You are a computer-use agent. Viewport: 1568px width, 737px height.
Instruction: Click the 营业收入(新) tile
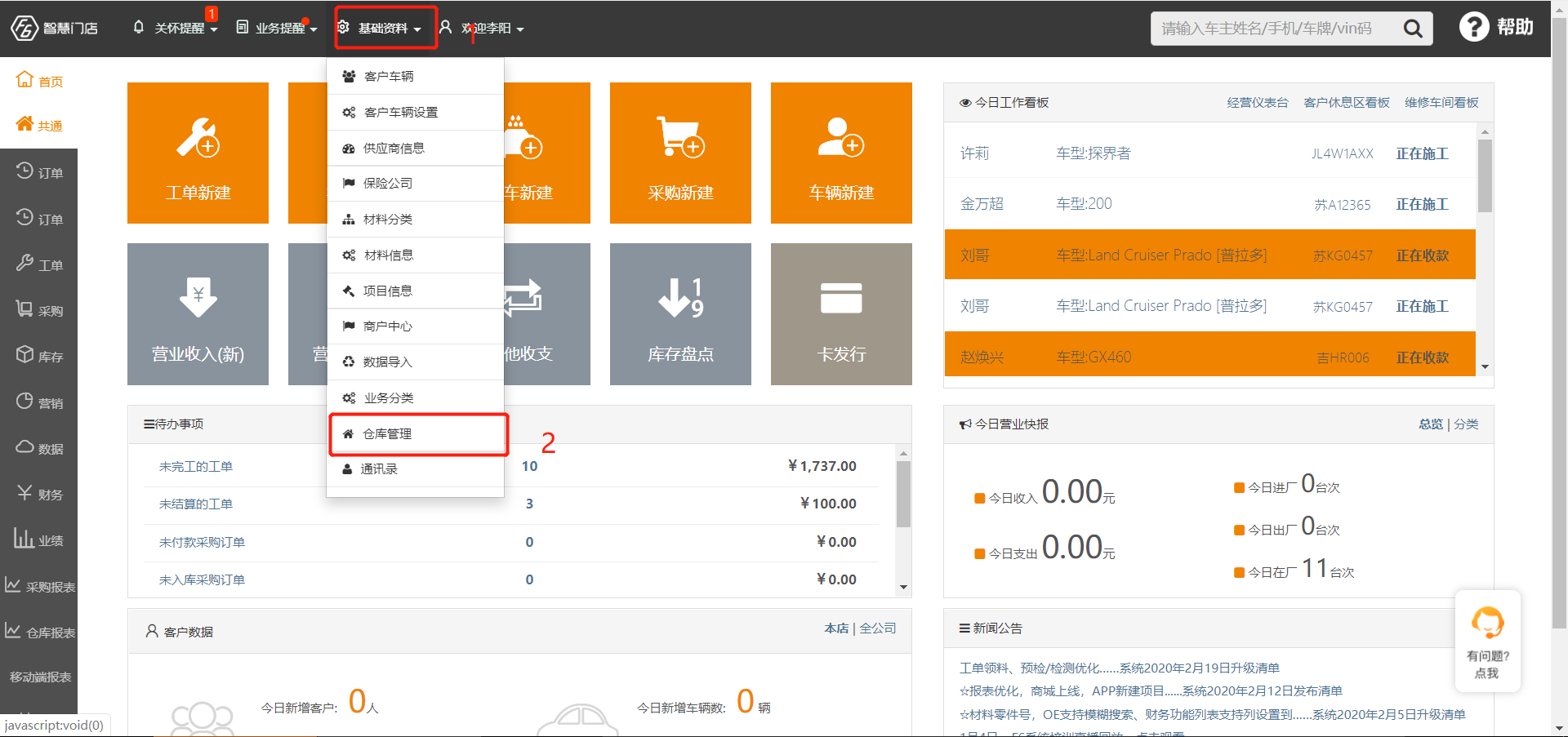tap(198, 314)
